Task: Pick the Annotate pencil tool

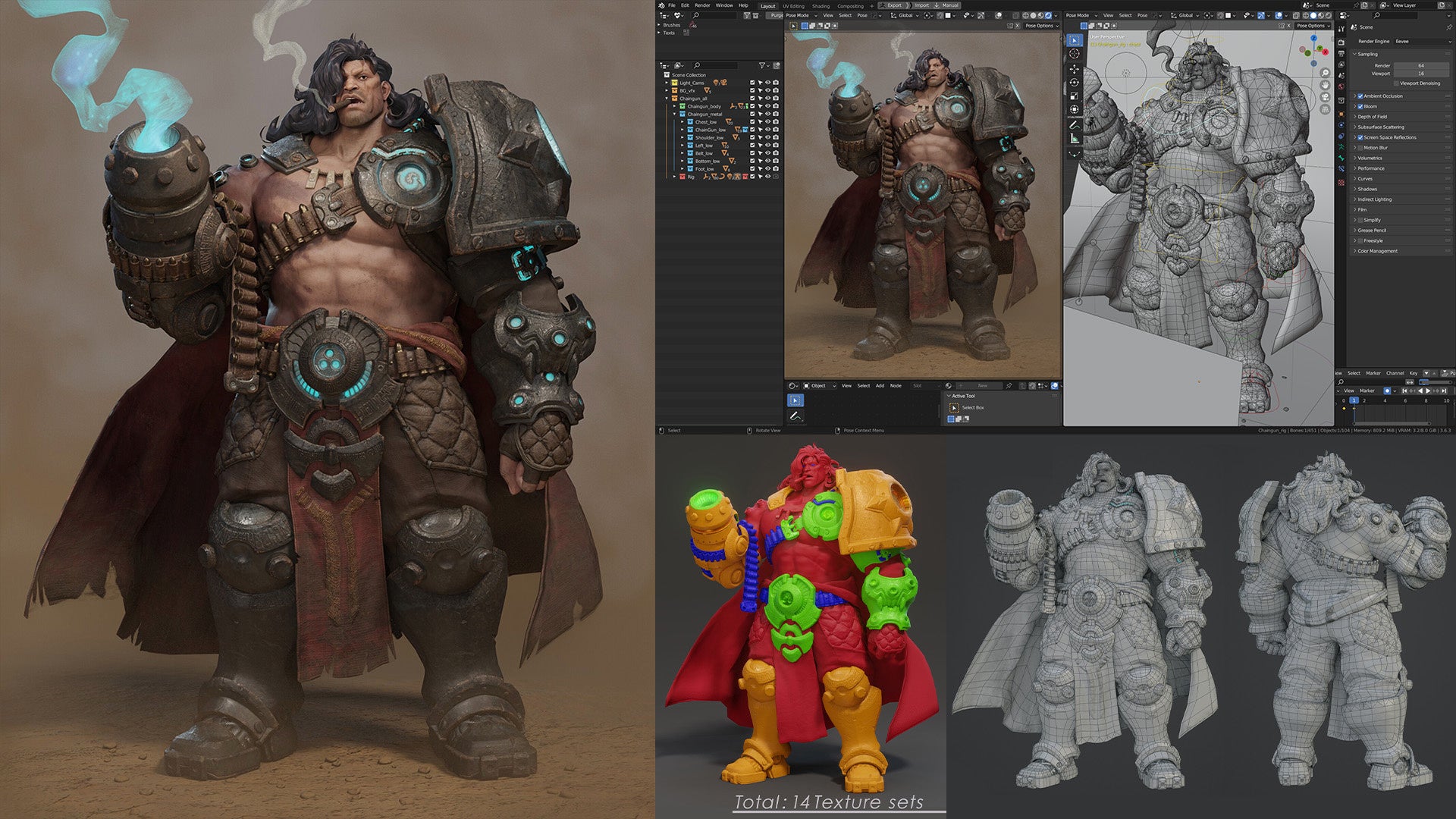Action: (1074, 125)
